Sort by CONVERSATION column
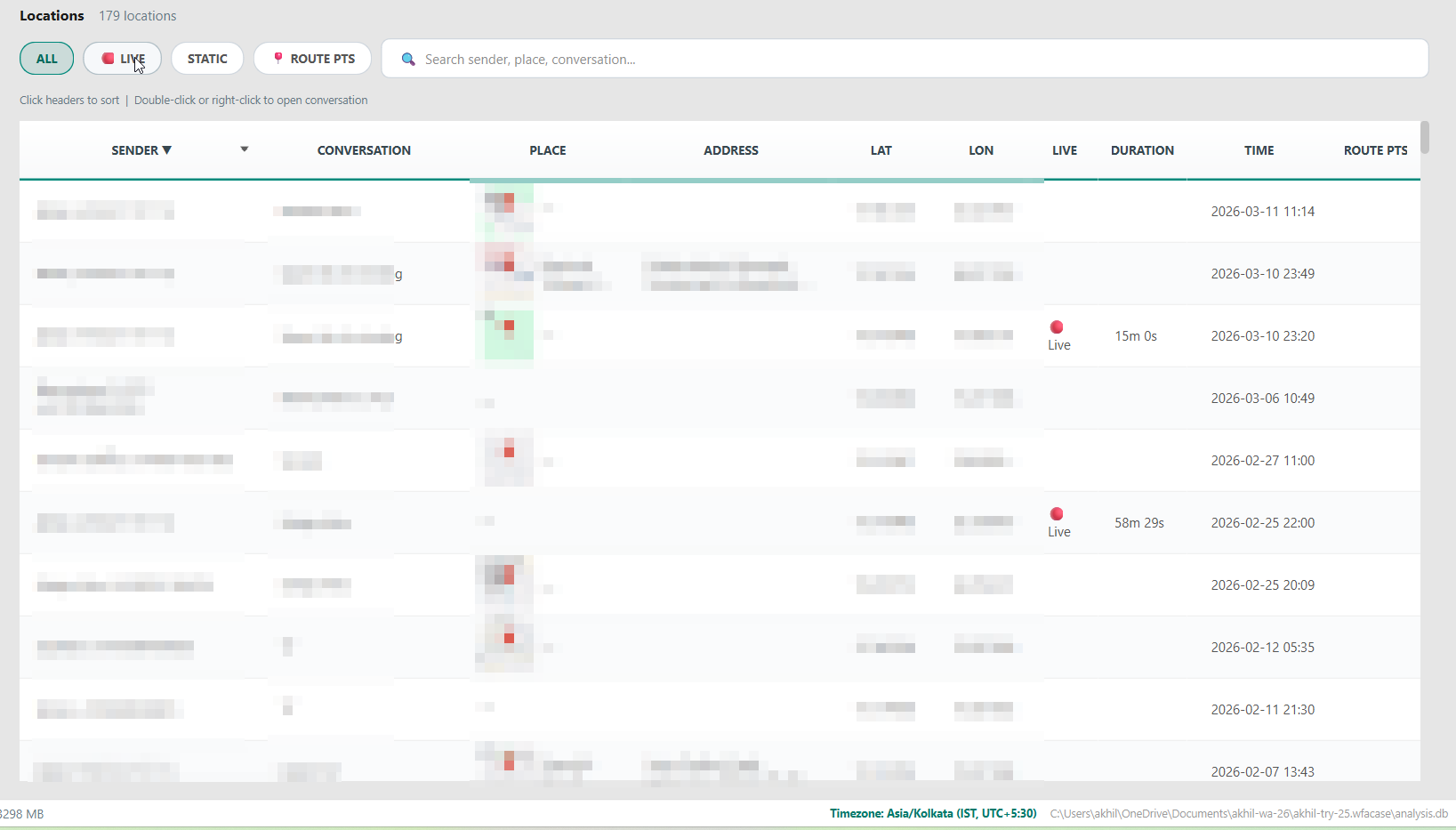The height and width of the screenshot is (830, 1456). 364,150
